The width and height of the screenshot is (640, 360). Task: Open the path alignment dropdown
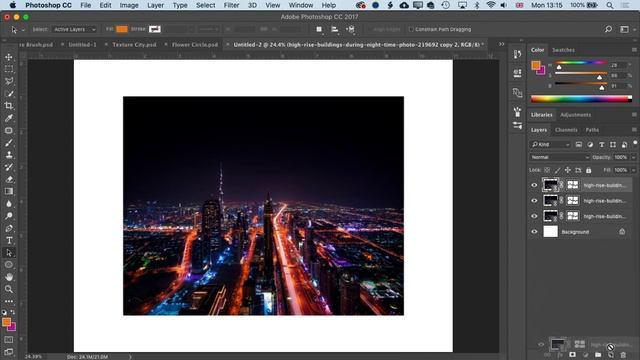point(335,29)
